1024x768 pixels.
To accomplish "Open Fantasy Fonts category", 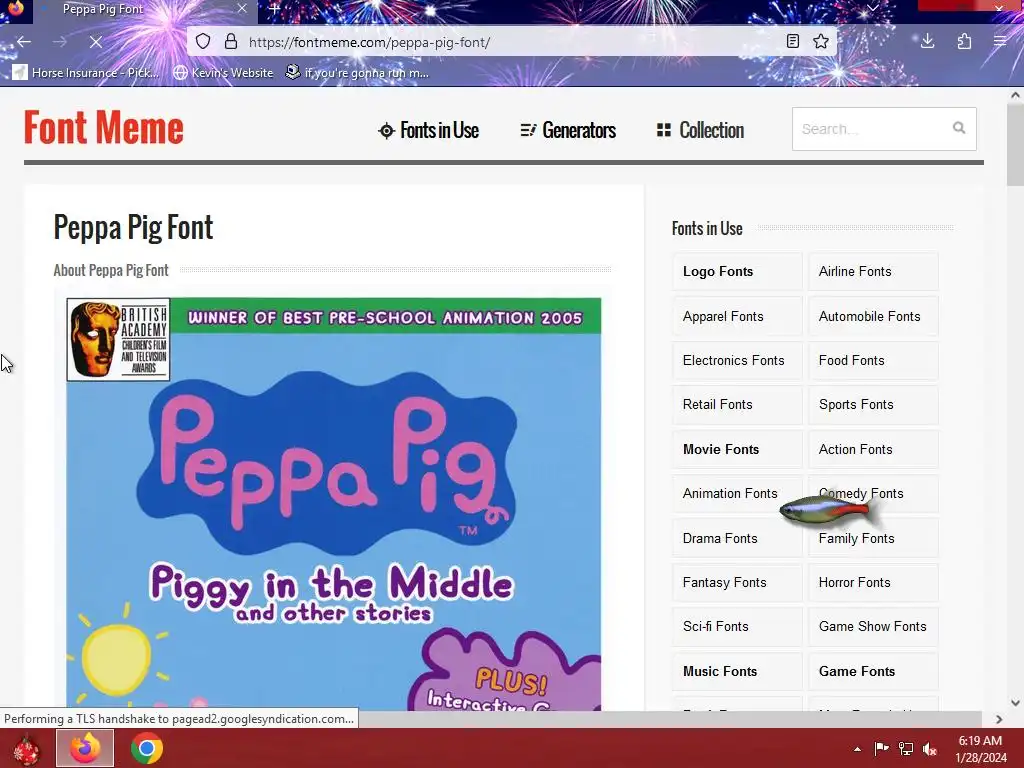I will [737, 583].
